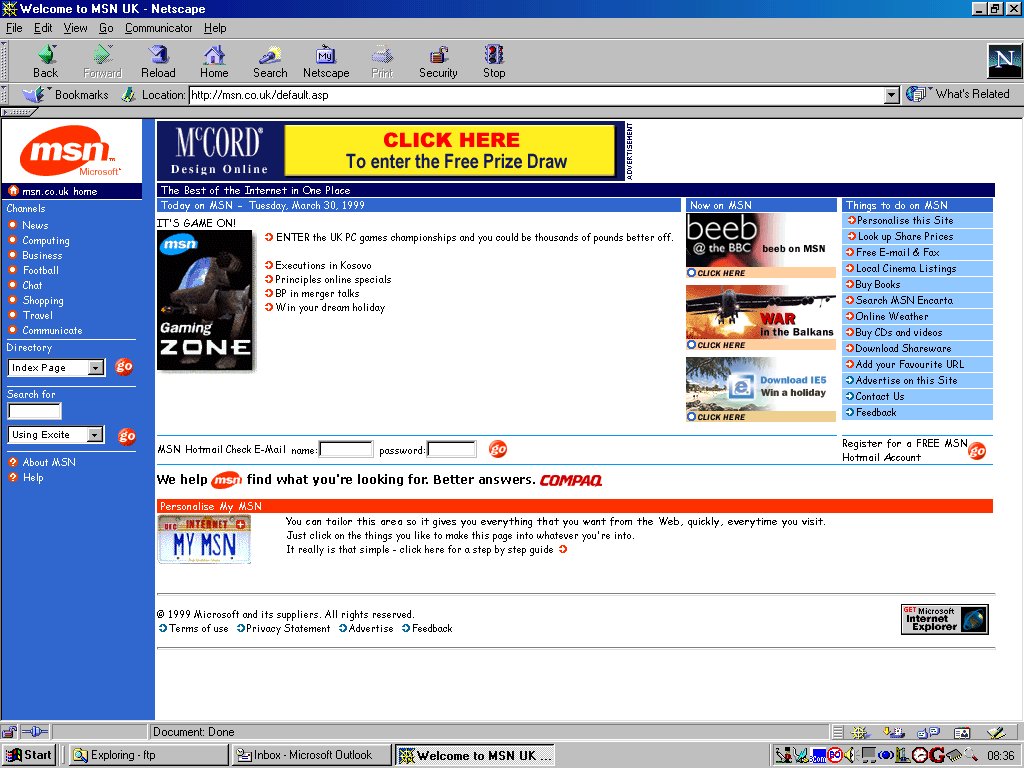Open Exploring - ftp taskbar button
The width and height of the screenshot is (1024, 768).
pyautogui.click(x=148, y=755)
